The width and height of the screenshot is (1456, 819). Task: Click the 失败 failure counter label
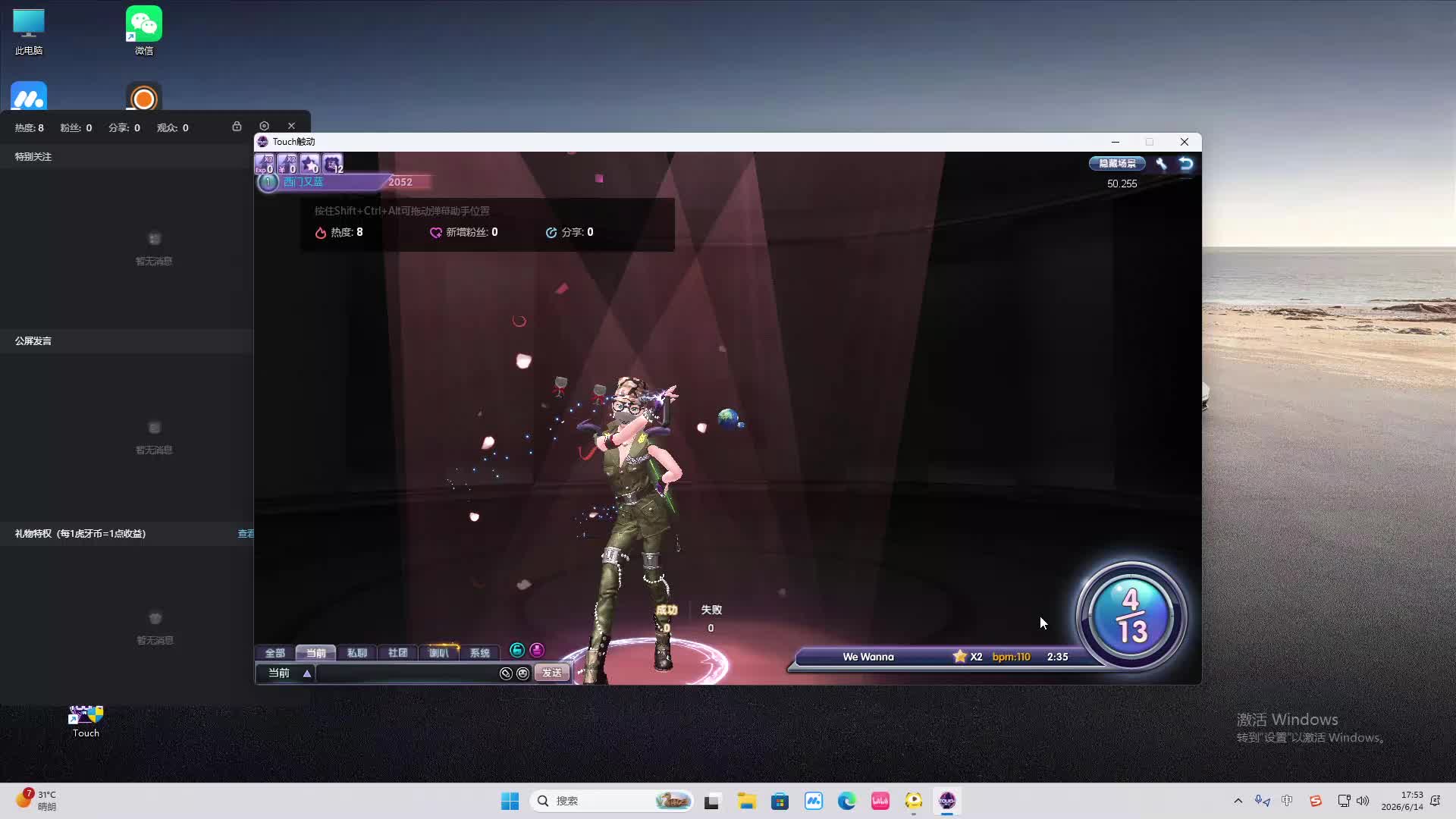[x=711, y=610]
